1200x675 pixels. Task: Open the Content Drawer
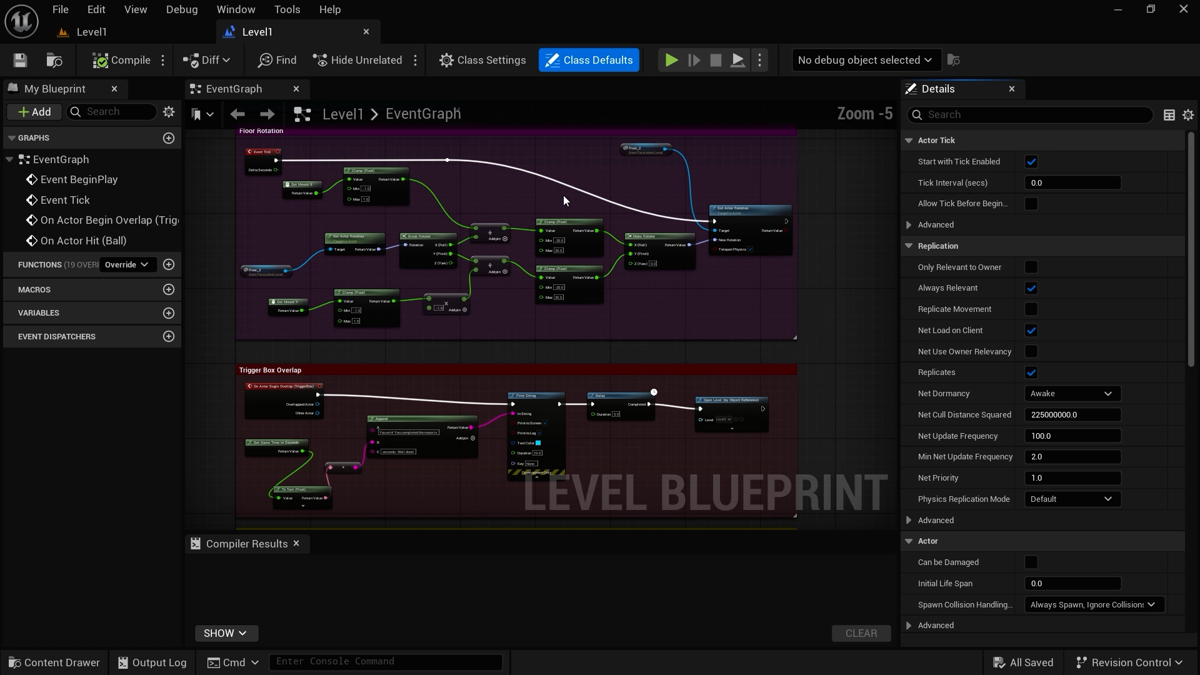pos(54,662)
